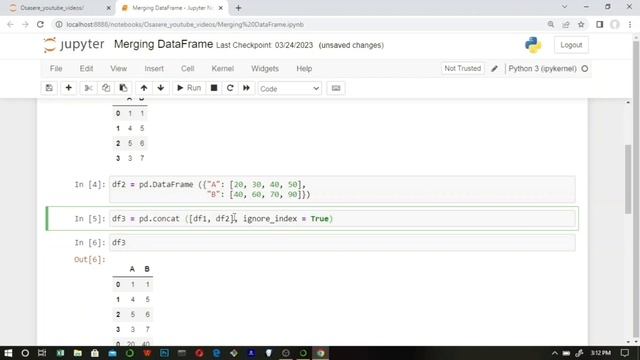This screenshot has width=640, height=360.
Task: Click into the In [5] pd.concat cell
Action: pos(342,219)
